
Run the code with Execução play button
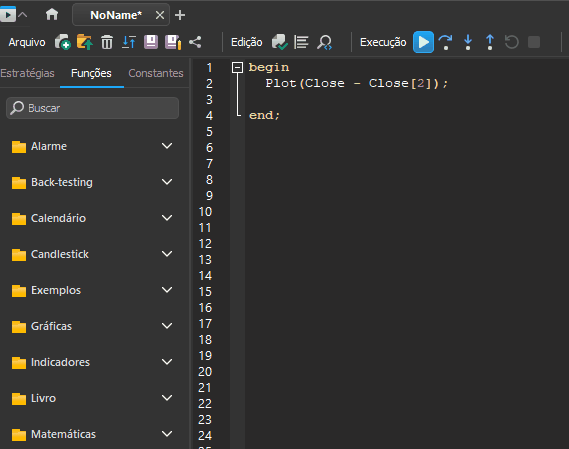[x=423, y=42]
